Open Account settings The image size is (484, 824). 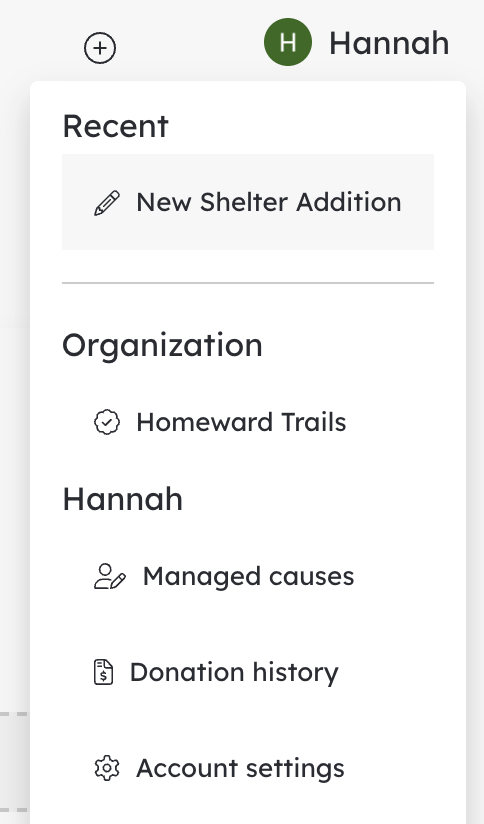(x=240, y=769)
